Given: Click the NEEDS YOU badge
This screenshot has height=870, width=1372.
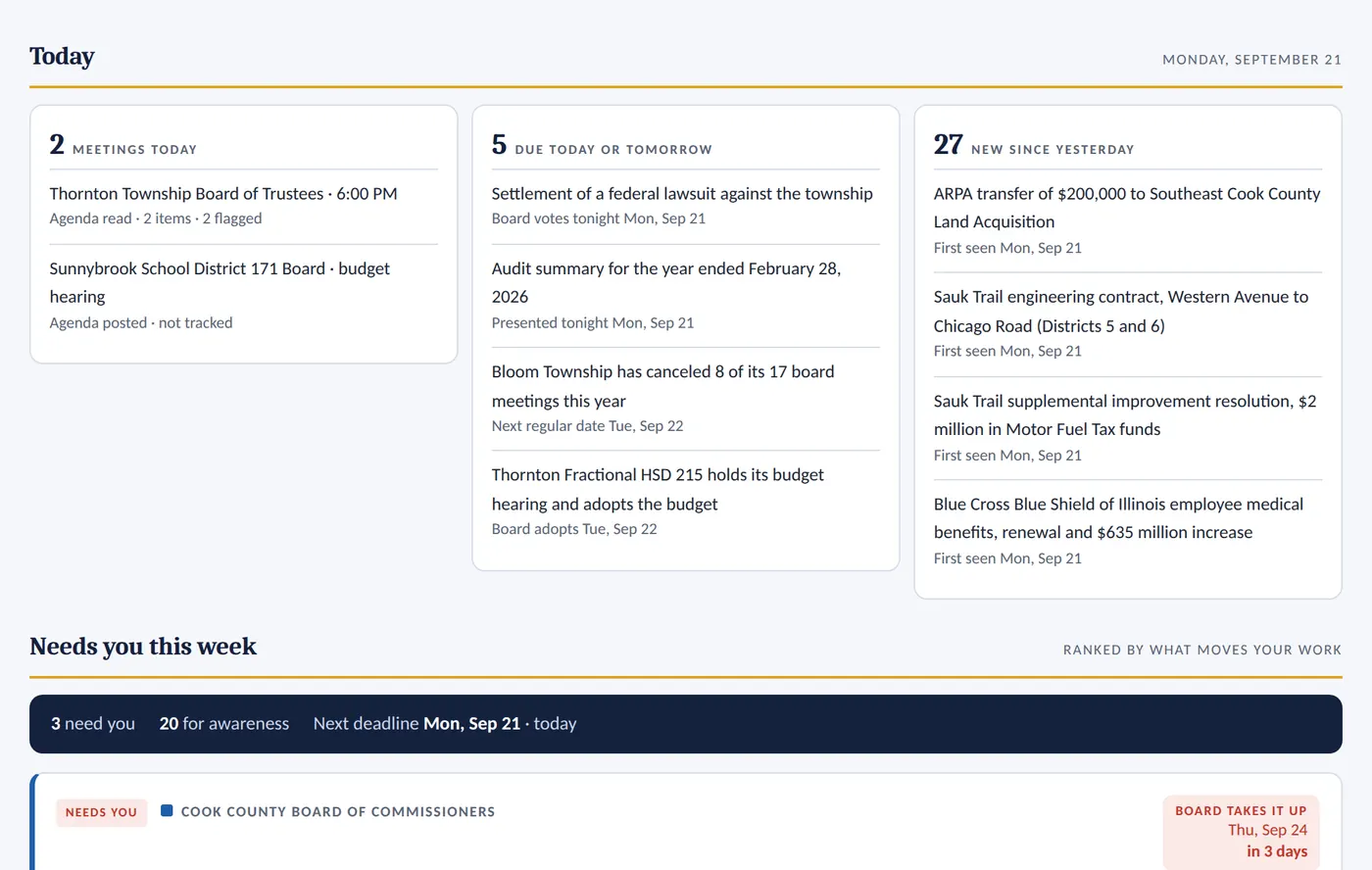Looking at the screenshot, I should [101, 812].
